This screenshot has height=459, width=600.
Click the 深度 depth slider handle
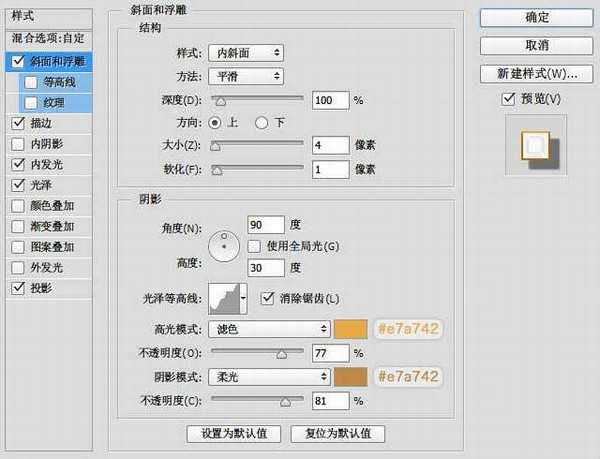(221, 101)
